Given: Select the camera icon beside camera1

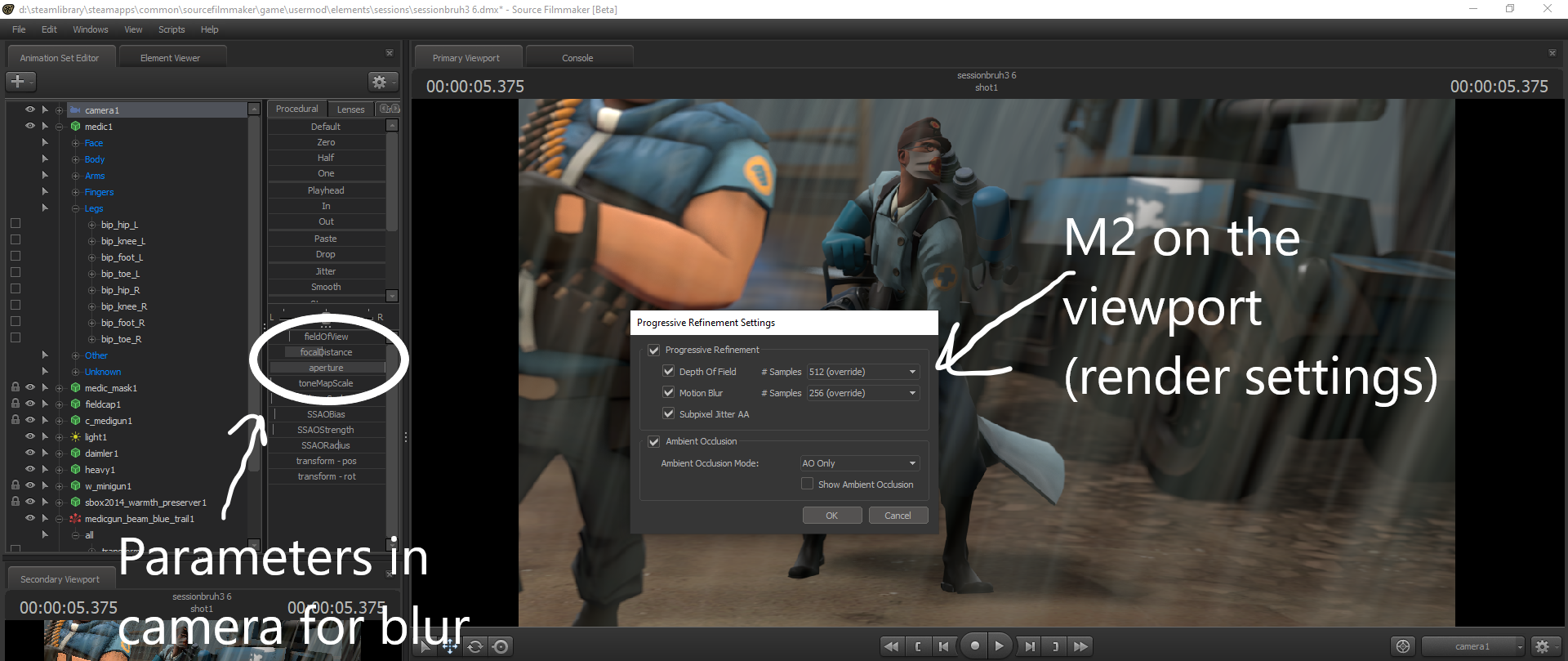Looking at the screenshot, I should coord(75,110).
